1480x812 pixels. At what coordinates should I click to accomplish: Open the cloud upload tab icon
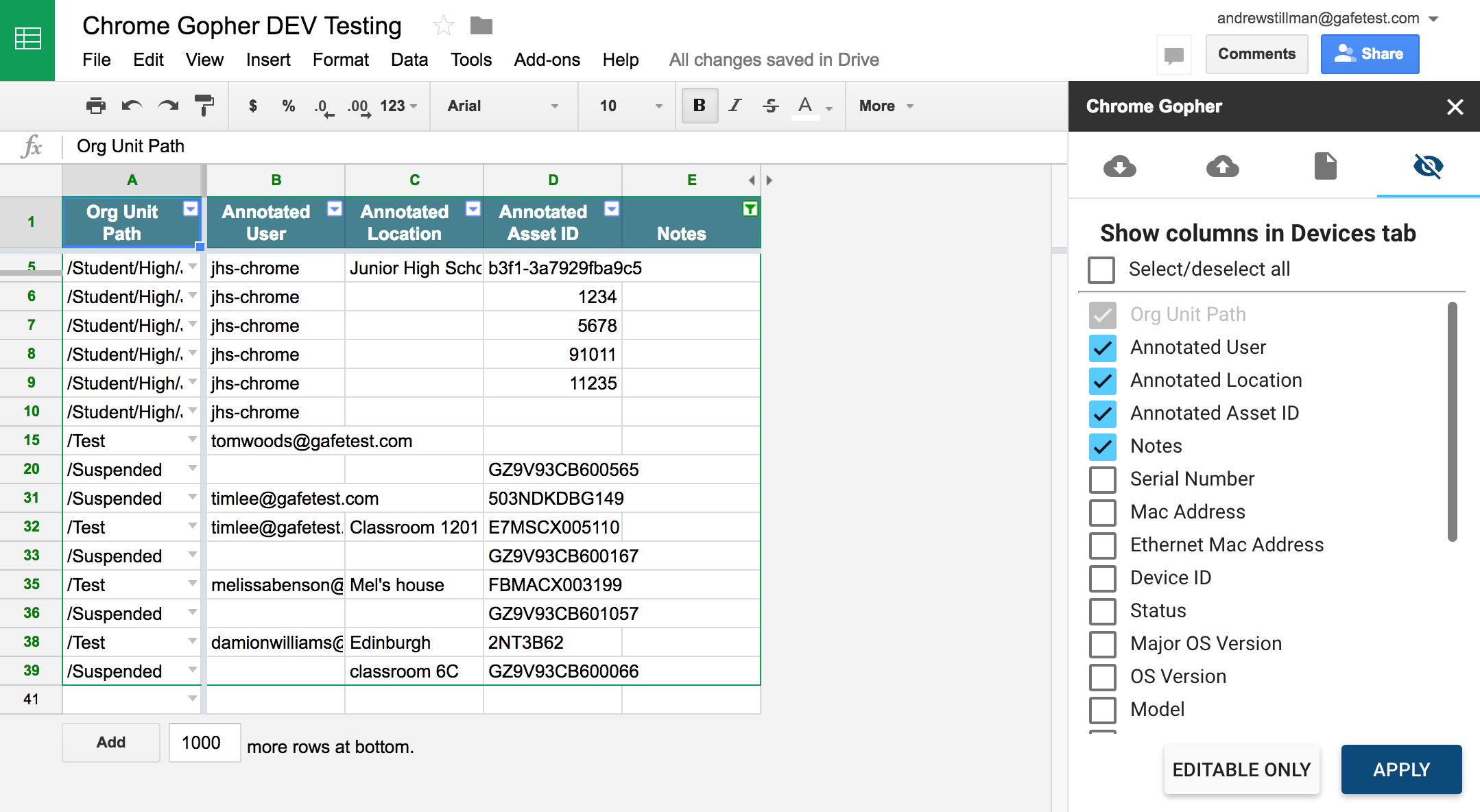pyautogui.click(x=1222, y=167)
